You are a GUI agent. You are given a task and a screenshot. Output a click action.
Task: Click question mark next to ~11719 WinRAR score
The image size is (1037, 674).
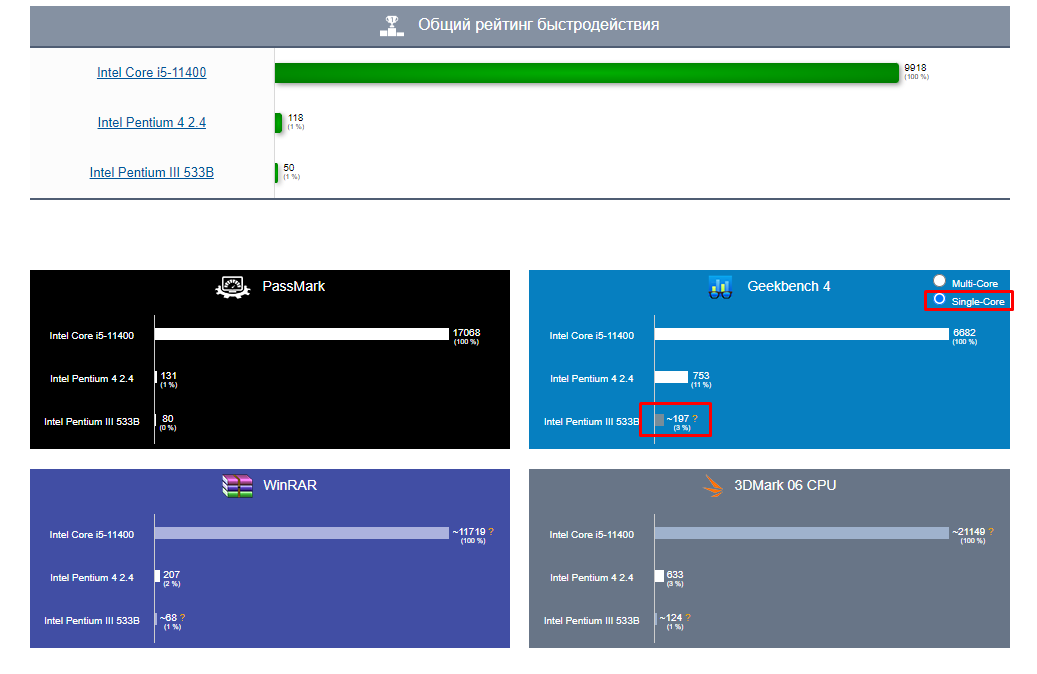(x=491, y=532)
